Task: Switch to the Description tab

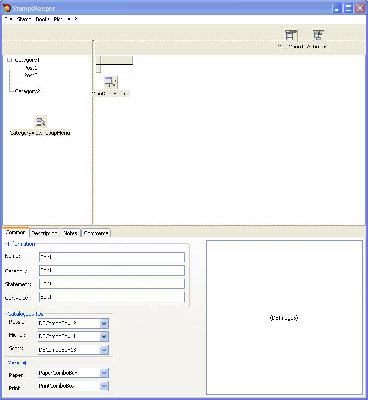Action: (x=45, y=233)
